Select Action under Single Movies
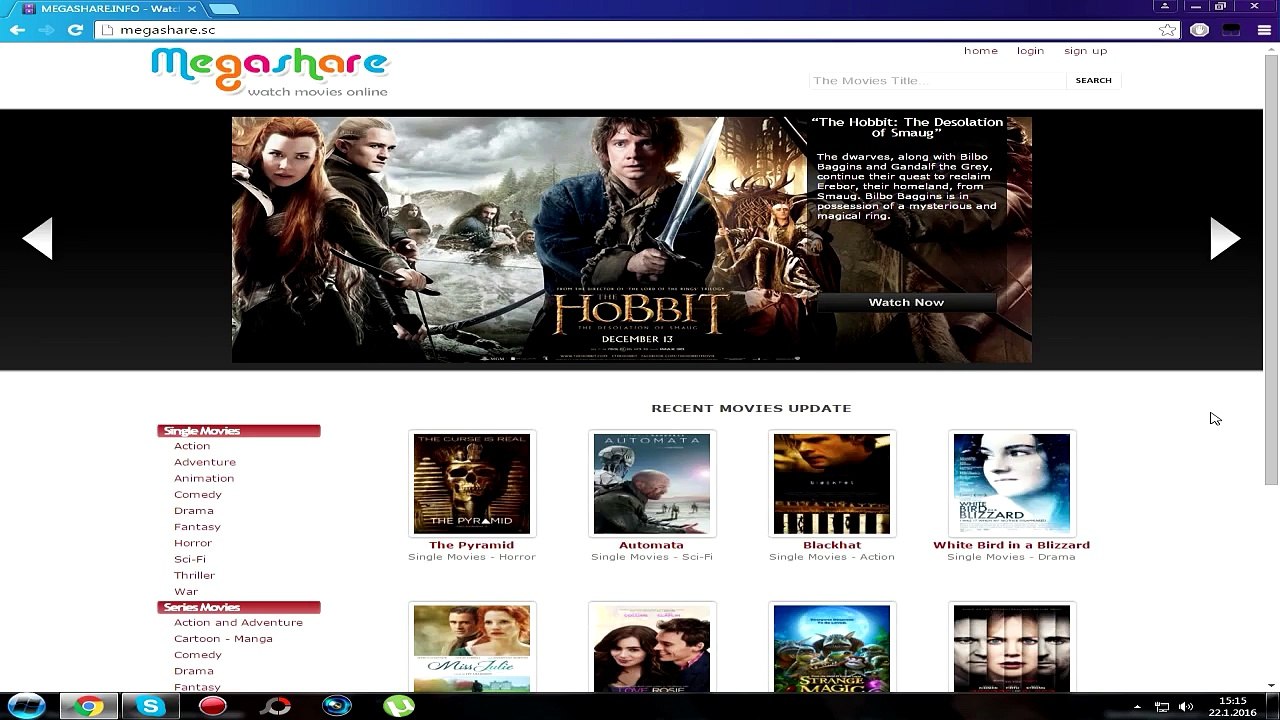 pyautogui.click(x=192, y=446)
